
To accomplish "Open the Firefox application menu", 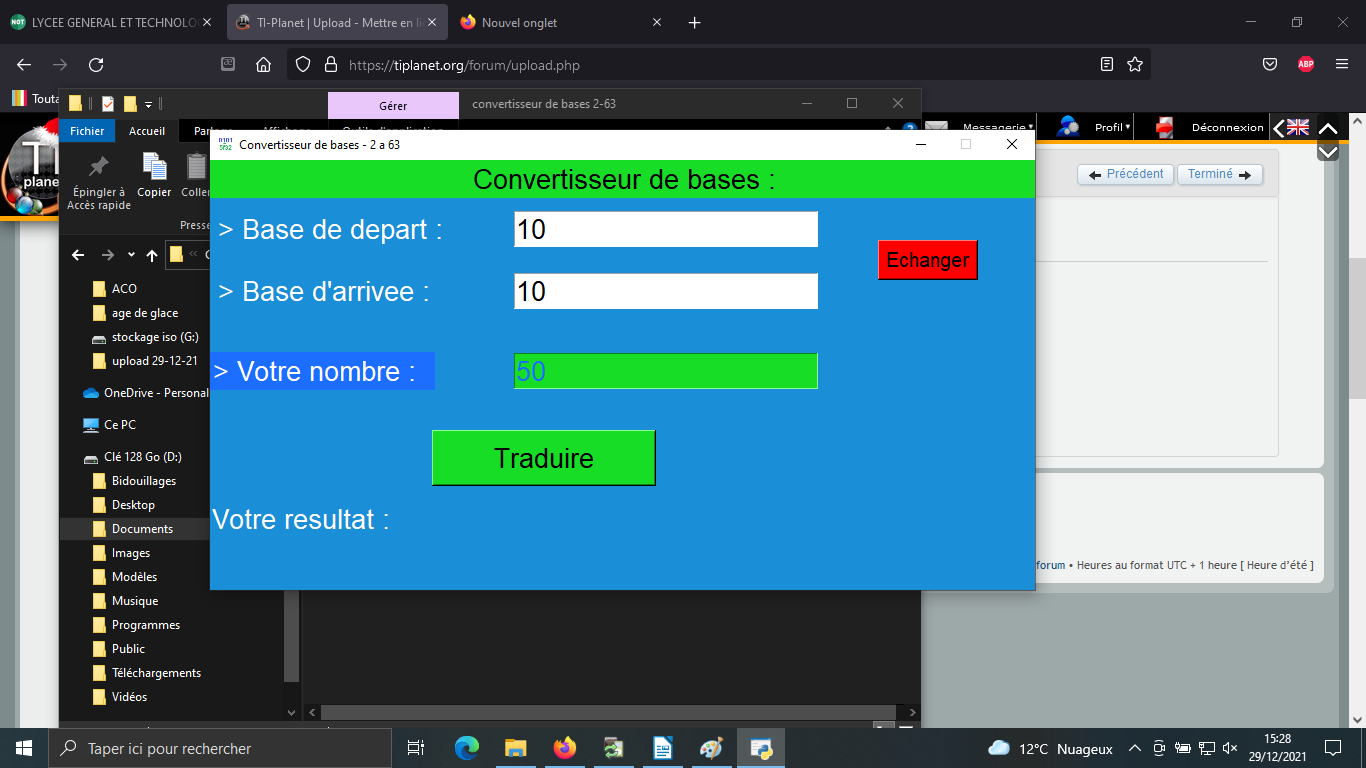I will pyautogui.click(x=1341, y=65).
